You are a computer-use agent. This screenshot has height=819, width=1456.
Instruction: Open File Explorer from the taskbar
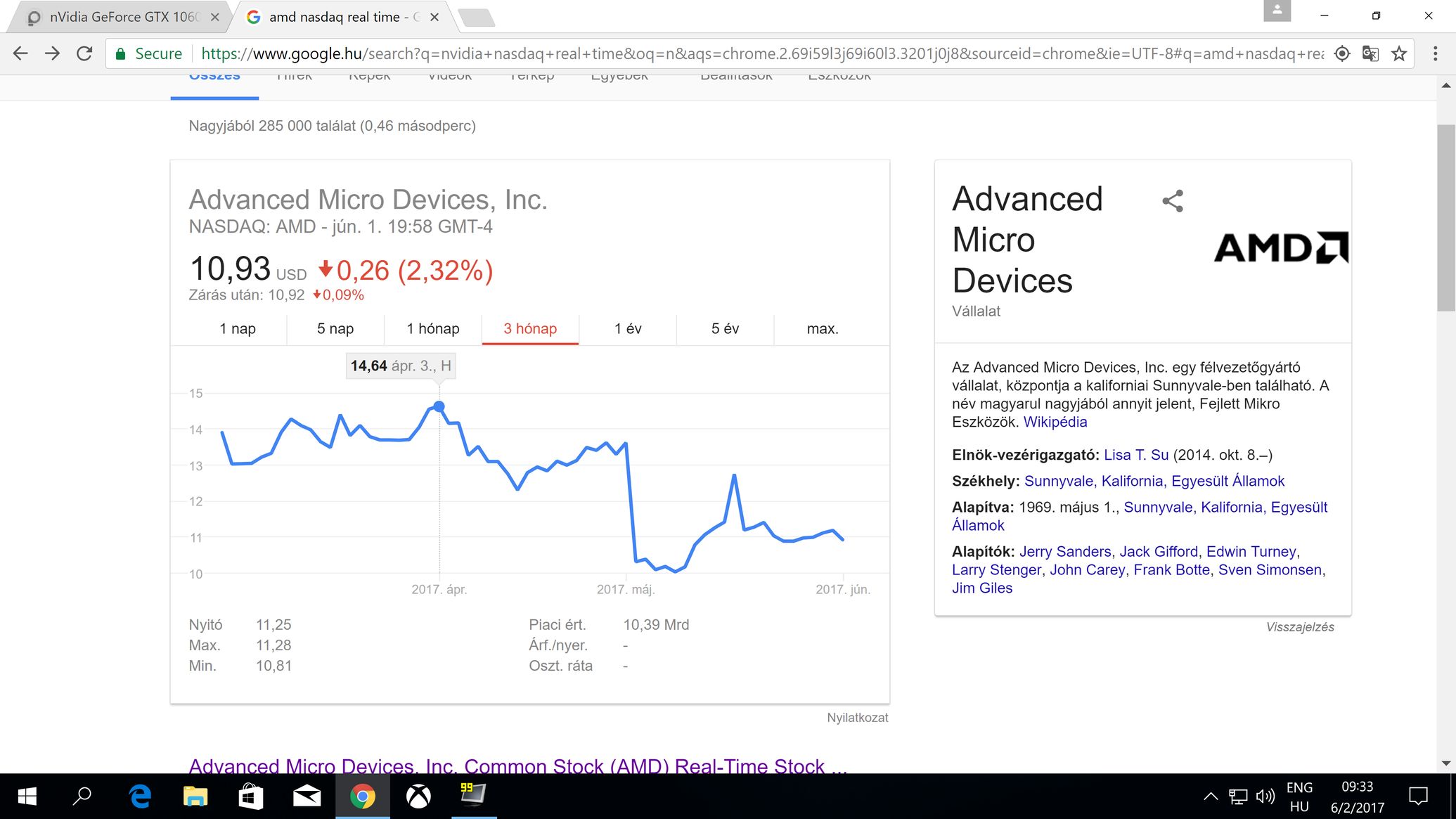pyautogui.click(x=195, y=797)
